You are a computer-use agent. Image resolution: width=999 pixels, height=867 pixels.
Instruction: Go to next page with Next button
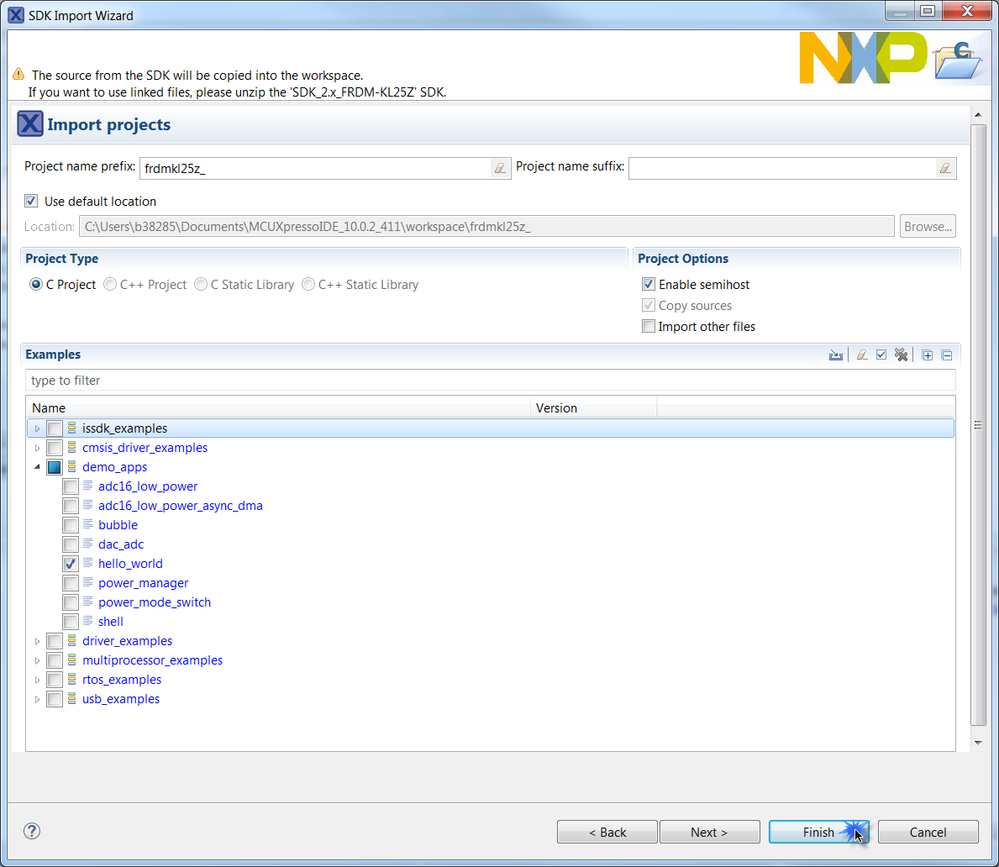point(709,832)
